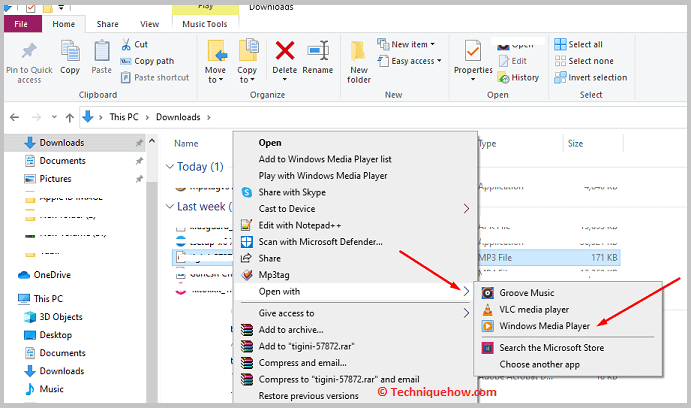
Task: Click the Open with menu entry
Action: point(355,292)
